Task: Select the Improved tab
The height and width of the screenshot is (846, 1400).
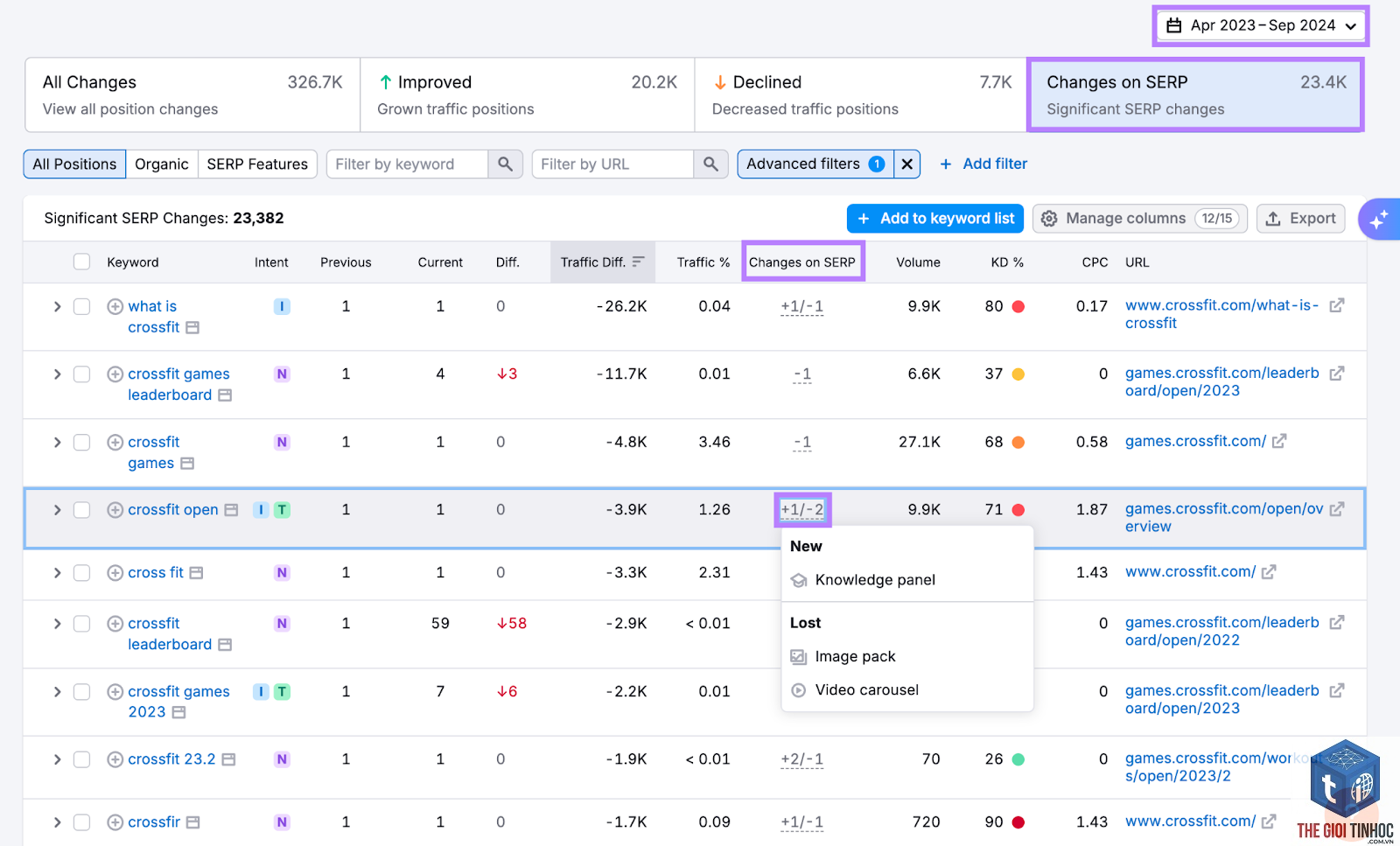Action: 528,94
